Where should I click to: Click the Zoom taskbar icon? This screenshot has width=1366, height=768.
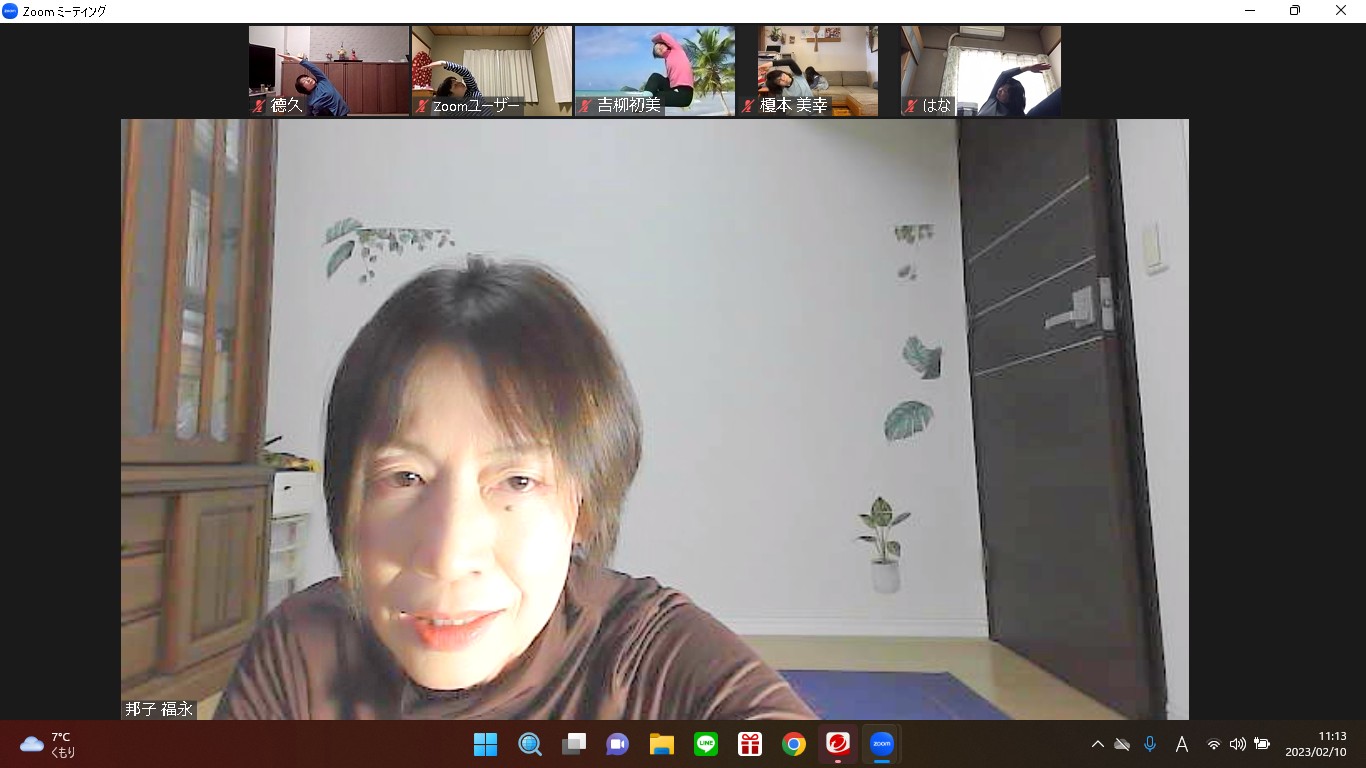point(882,744)
